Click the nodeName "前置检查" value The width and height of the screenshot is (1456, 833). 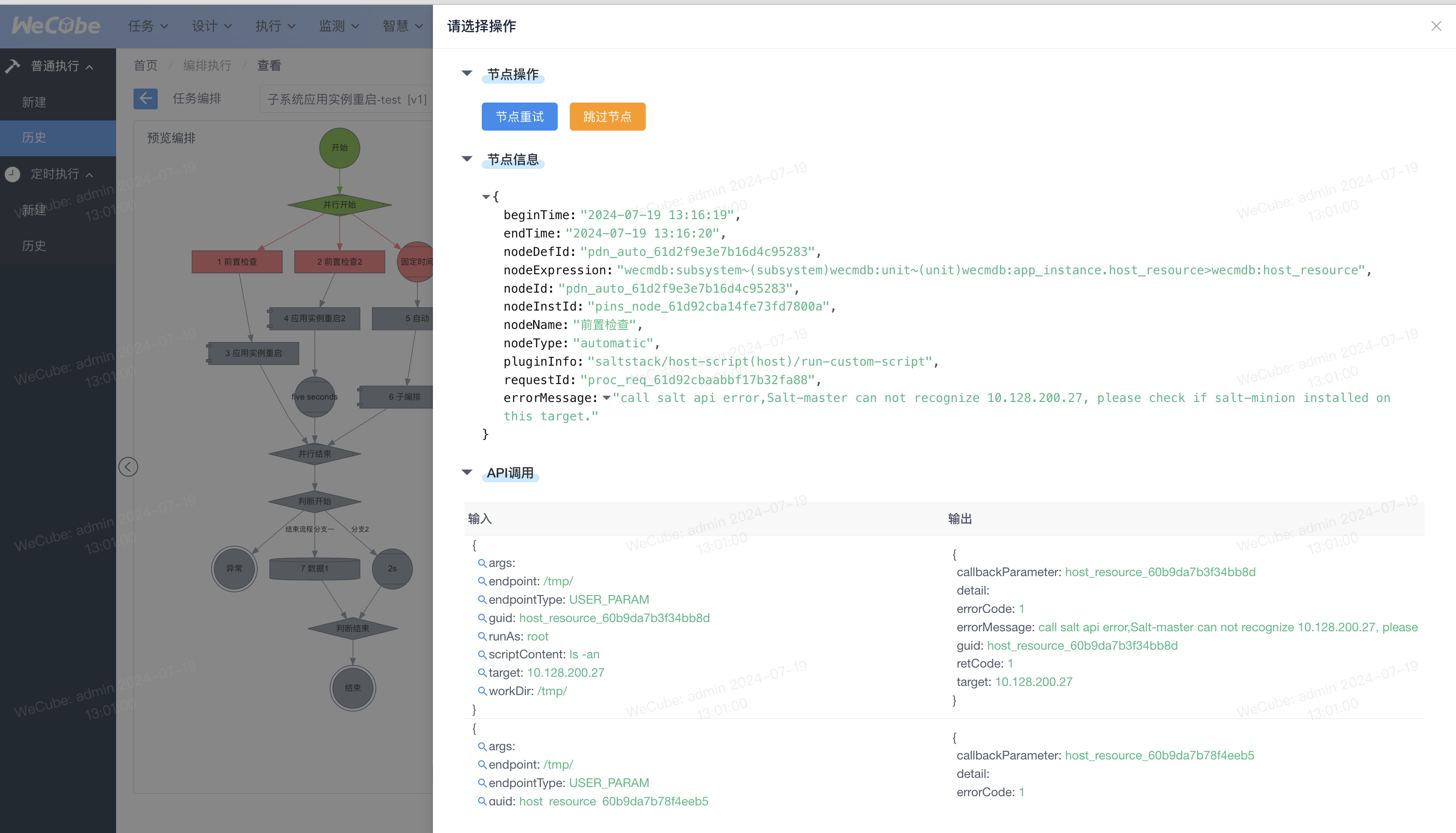tap(605, 325)
